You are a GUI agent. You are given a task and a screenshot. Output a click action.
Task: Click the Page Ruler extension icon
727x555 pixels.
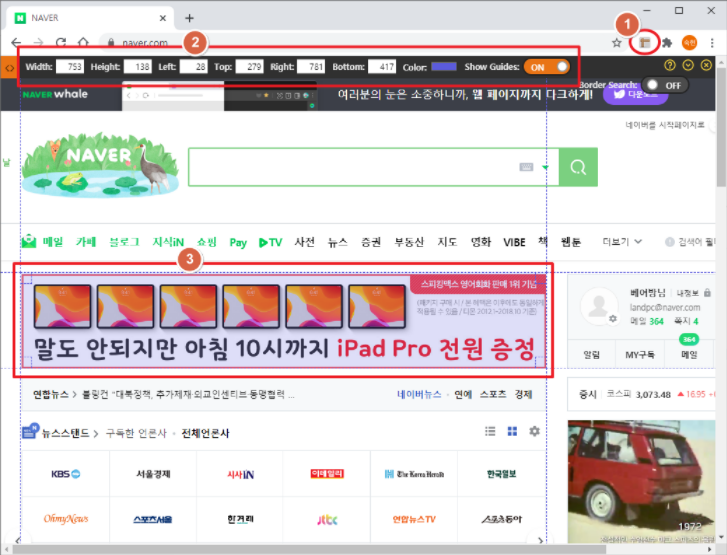coord(644,43)
